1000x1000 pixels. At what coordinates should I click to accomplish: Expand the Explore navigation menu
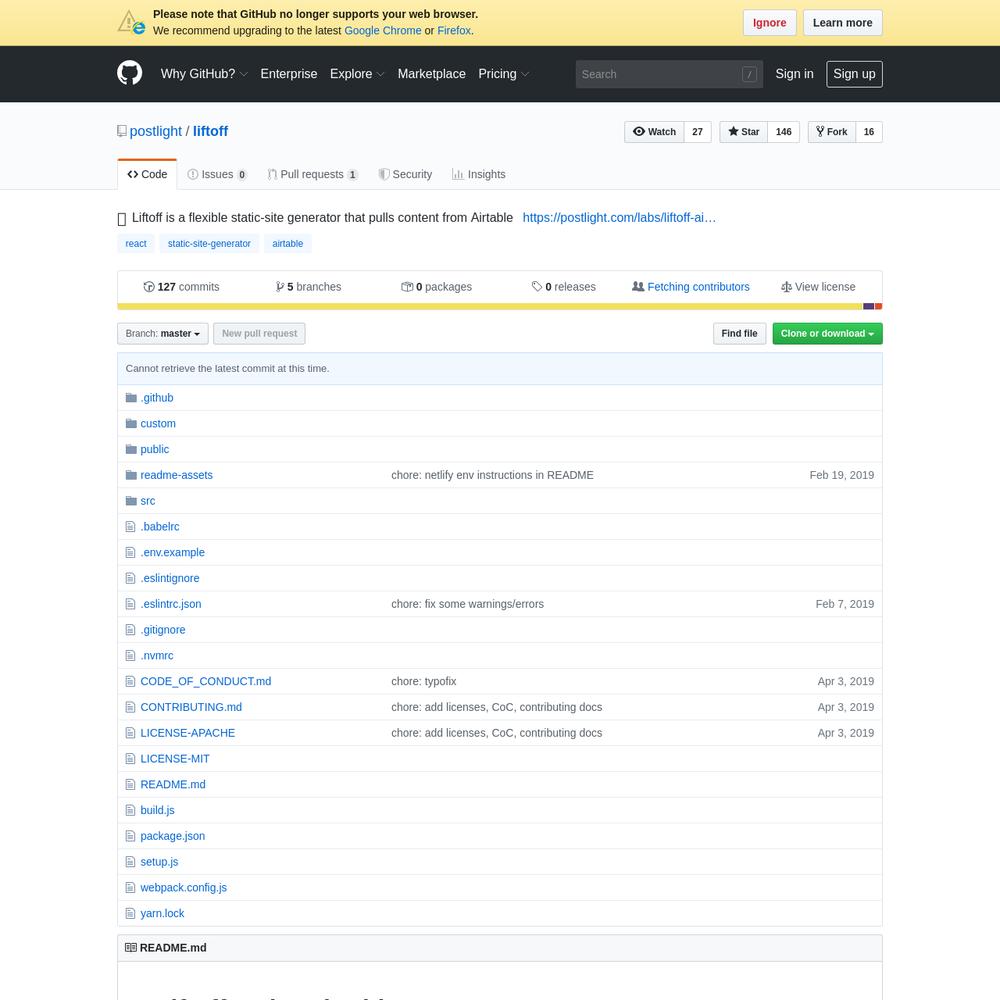tap(357, 74)
